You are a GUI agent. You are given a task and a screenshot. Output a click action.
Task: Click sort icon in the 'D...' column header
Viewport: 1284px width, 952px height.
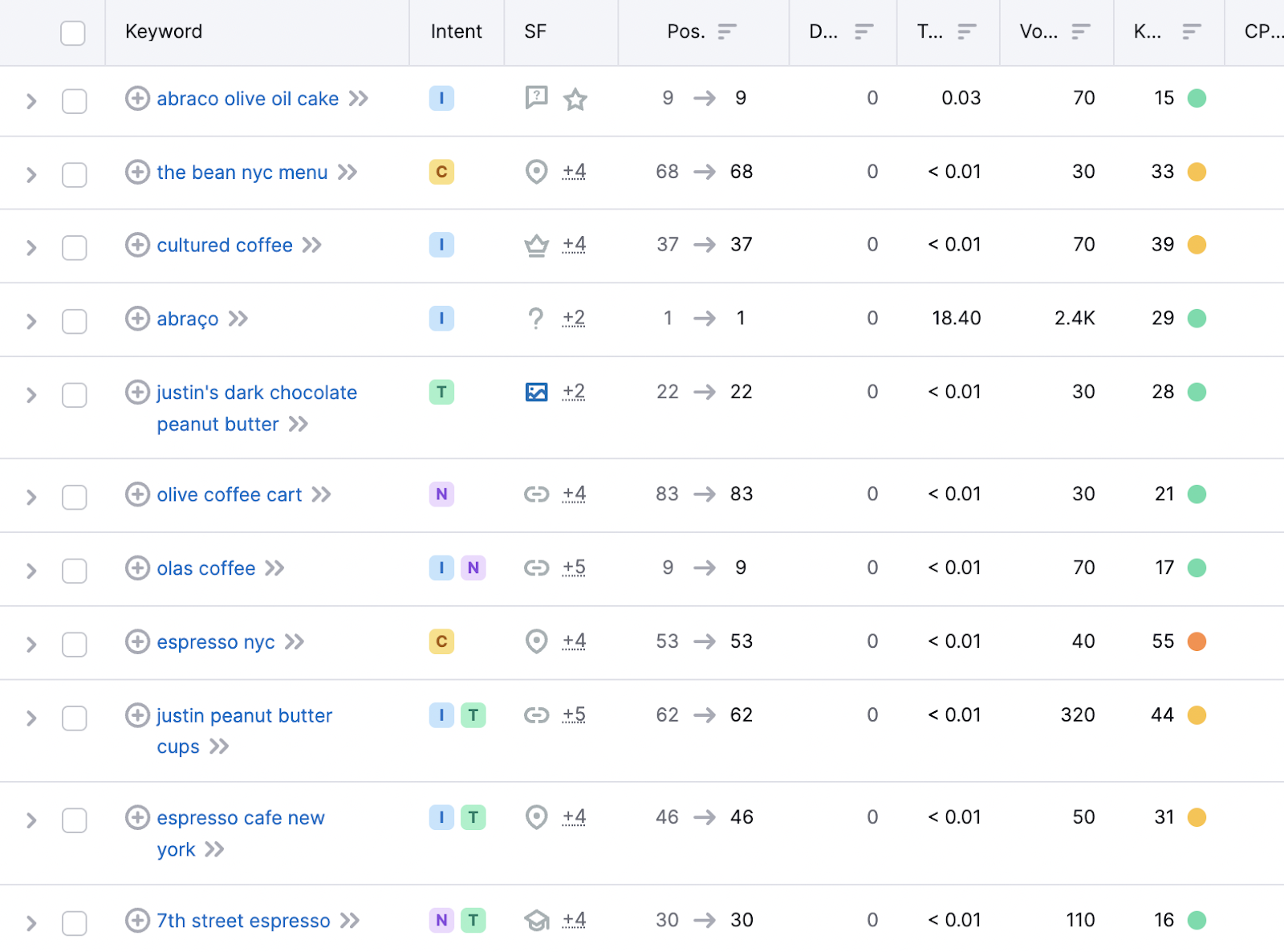[864, 31]
